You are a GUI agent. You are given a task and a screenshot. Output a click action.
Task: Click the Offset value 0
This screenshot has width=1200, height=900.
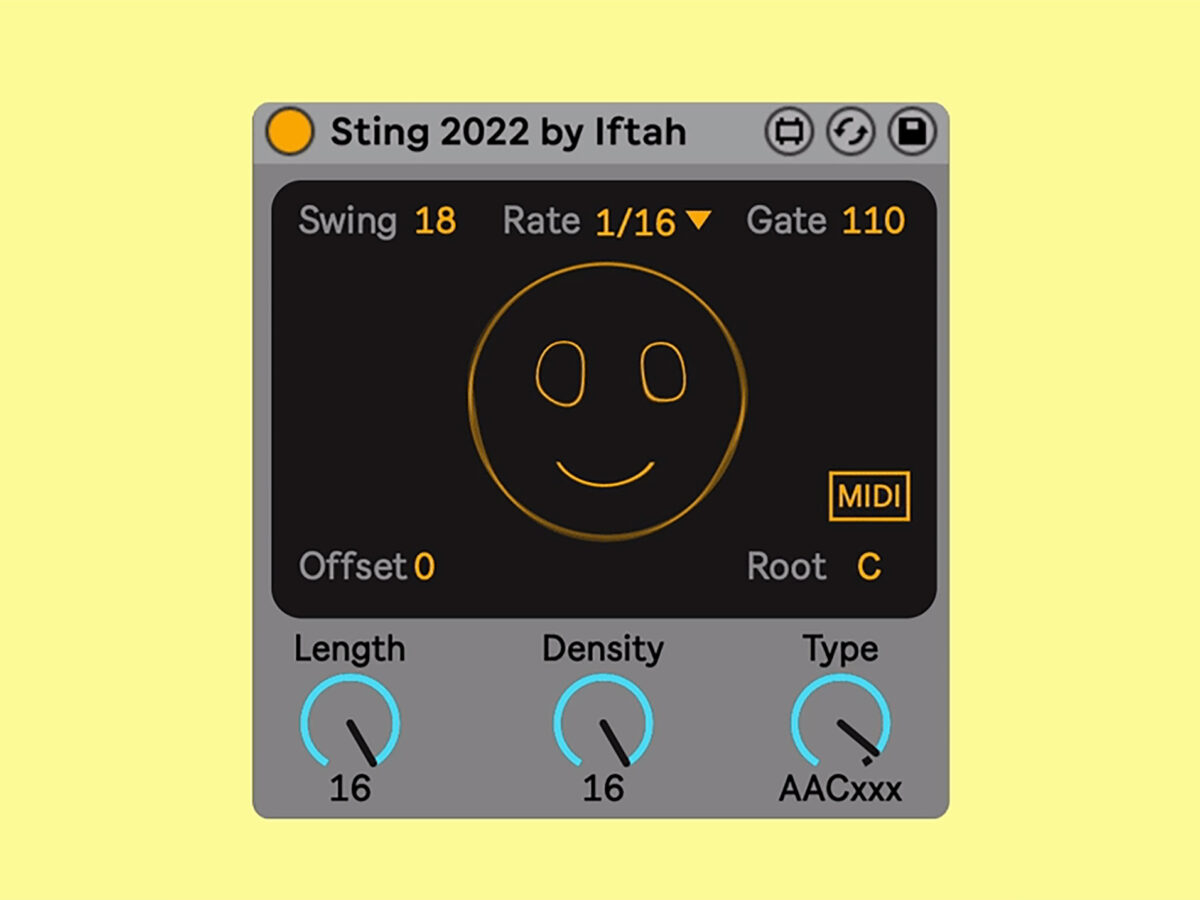(424, 567)
